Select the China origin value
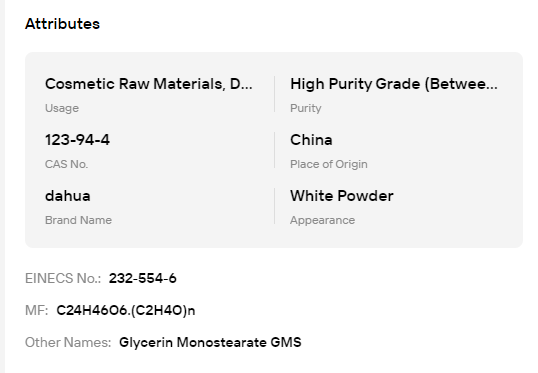The width and height of the screenshot is (538, 373). click(311, 140)
